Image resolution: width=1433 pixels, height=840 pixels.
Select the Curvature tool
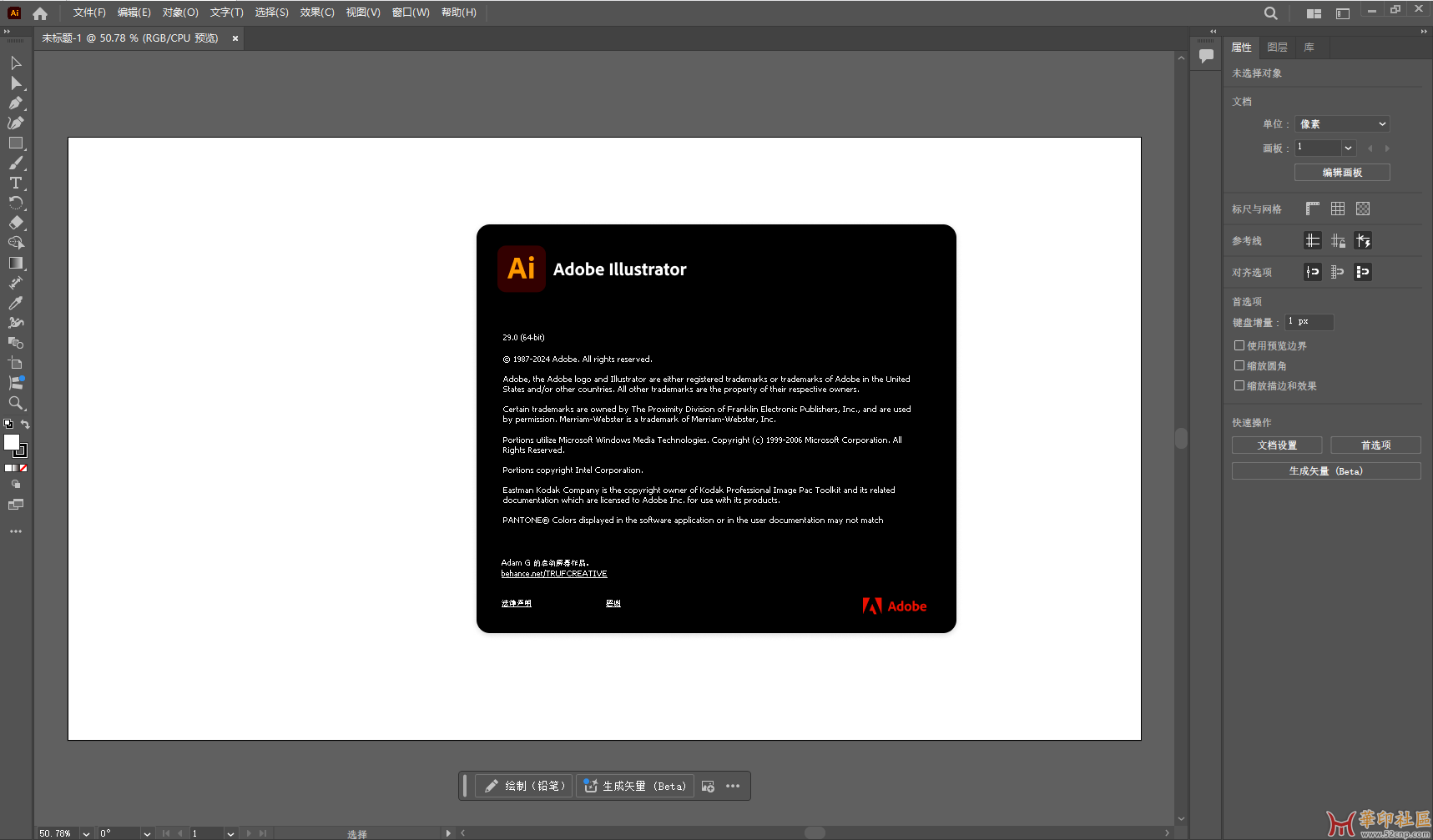coord(16,123)
